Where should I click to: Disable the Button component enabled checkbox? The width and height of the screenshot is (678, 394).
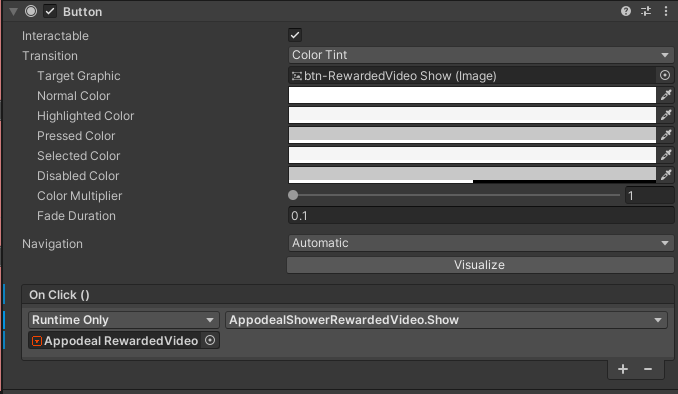[50, 11]
